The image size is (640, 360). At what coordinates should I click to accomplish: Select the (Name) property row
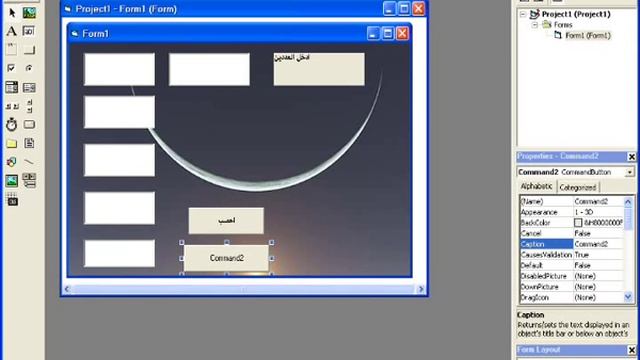click(x=571, y=202)
